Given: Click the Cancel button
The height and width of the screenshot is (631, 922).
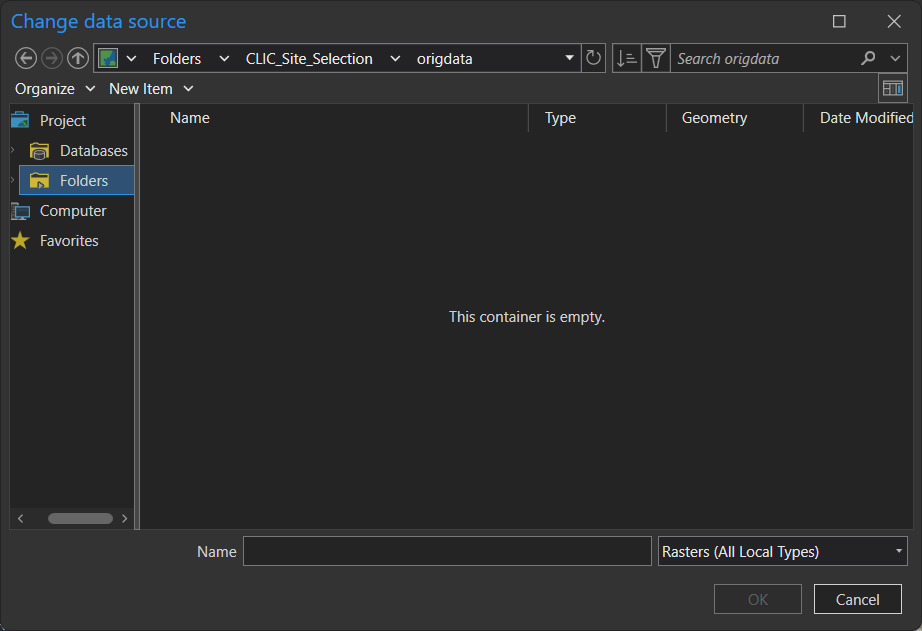Looking at the screenshot, I should coord(857,599).
